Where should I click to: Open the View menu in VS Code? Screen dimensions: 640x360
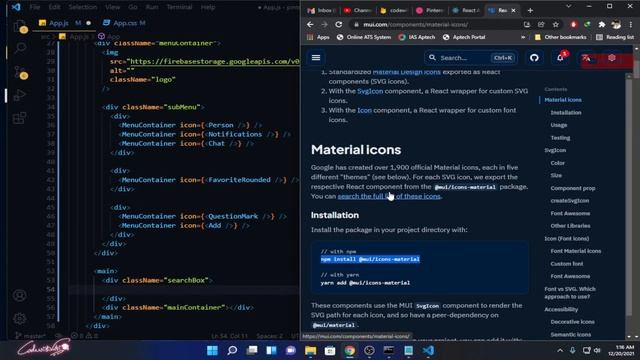point(113,7)
